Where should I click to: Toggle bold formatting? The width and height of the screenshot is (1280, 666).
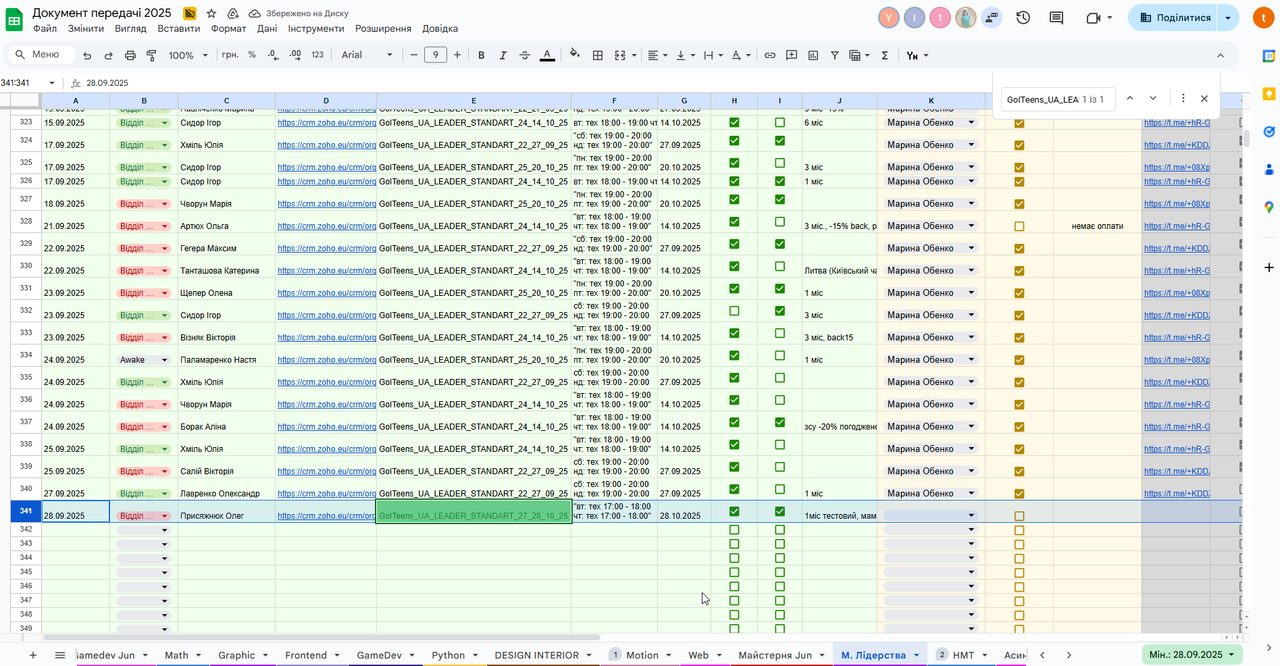481,55
